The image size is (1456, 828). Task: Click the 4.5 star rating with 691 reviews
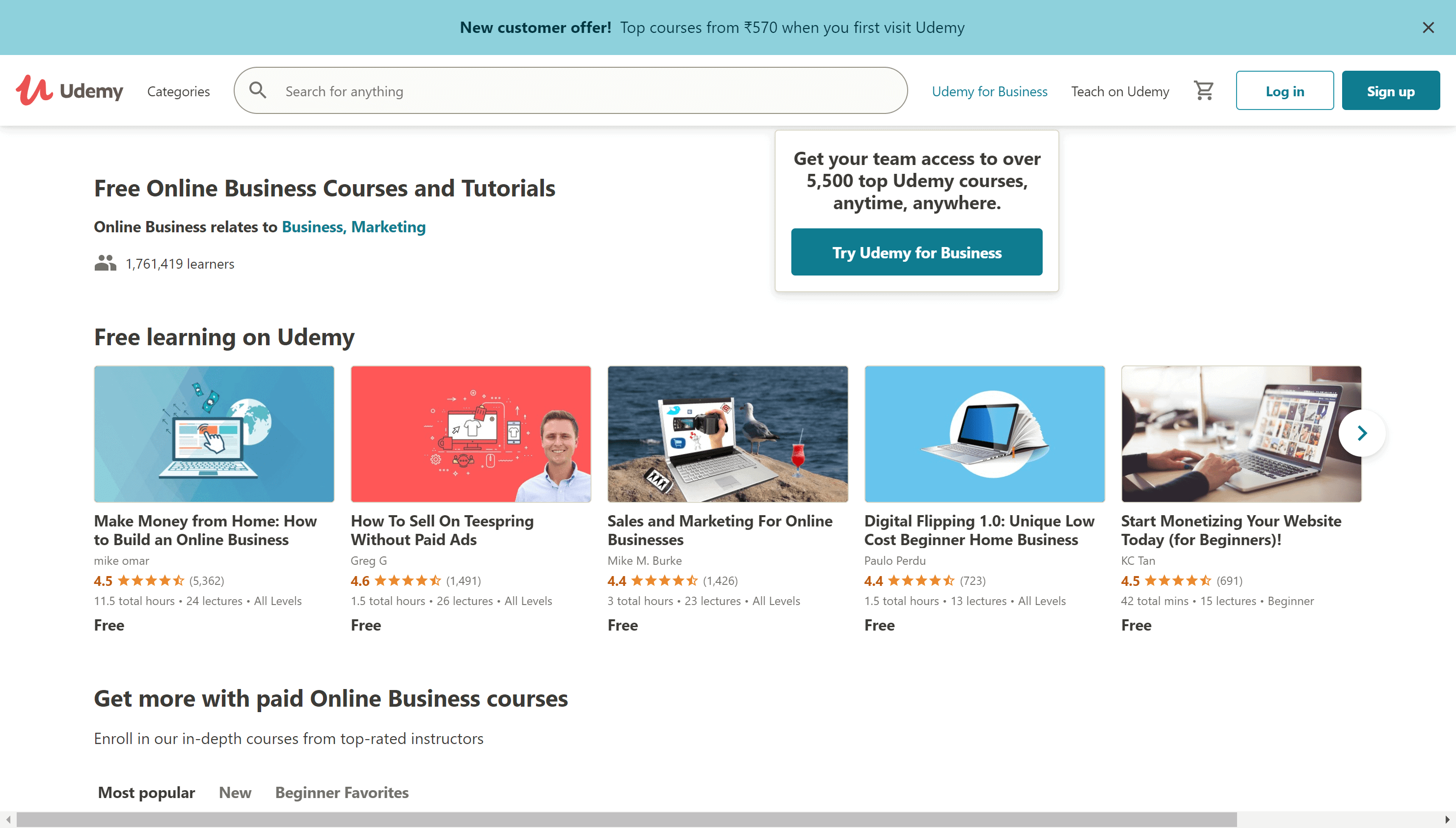click(x=1182, y=580)
